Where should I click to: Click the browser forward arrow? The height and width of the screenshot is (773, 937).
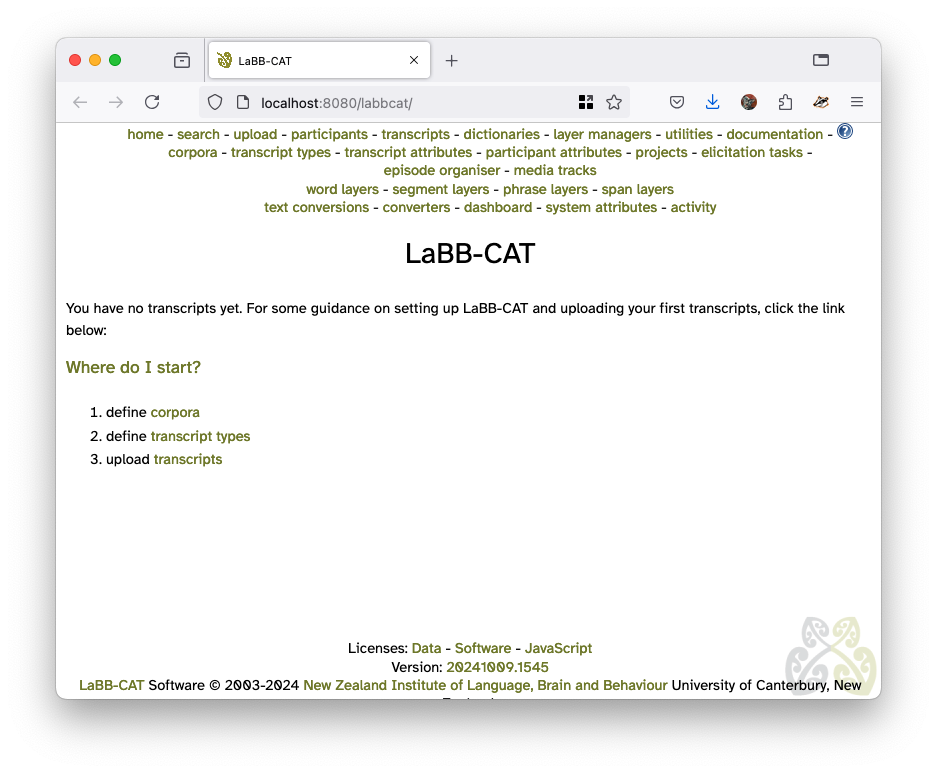point(116,103)
